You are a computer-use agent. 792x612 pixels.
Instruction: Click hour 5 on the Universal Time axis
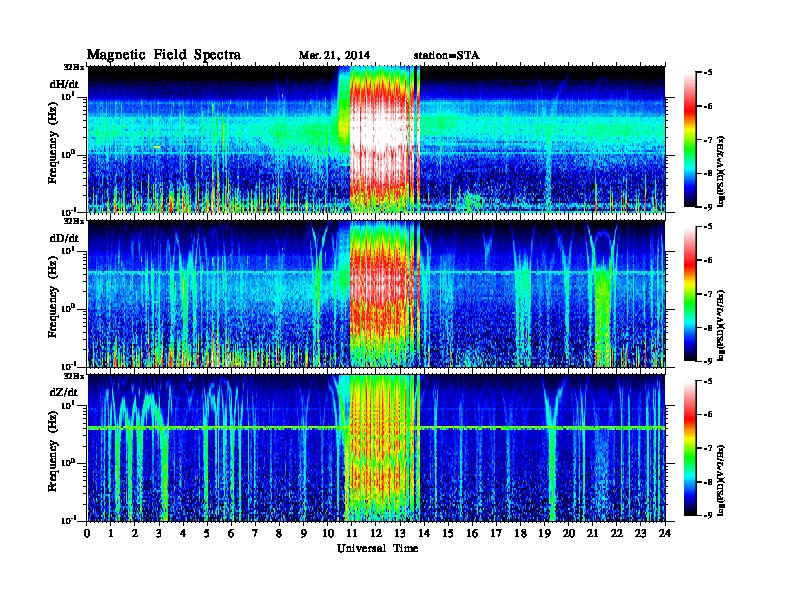pos(207,534)
